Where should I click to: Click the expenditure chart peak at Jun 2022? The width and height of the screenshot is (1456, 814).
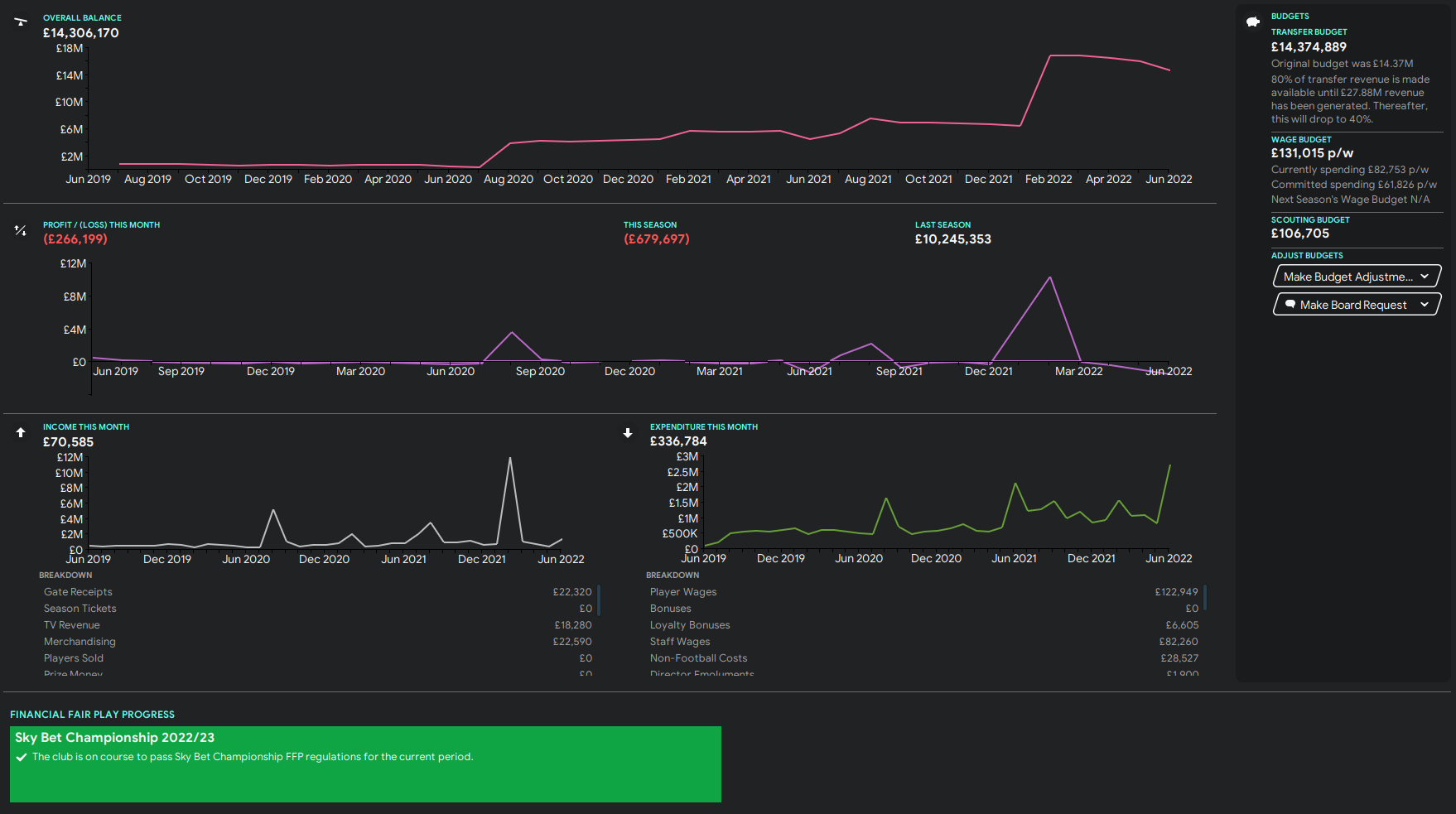(x=1169, y=465)
